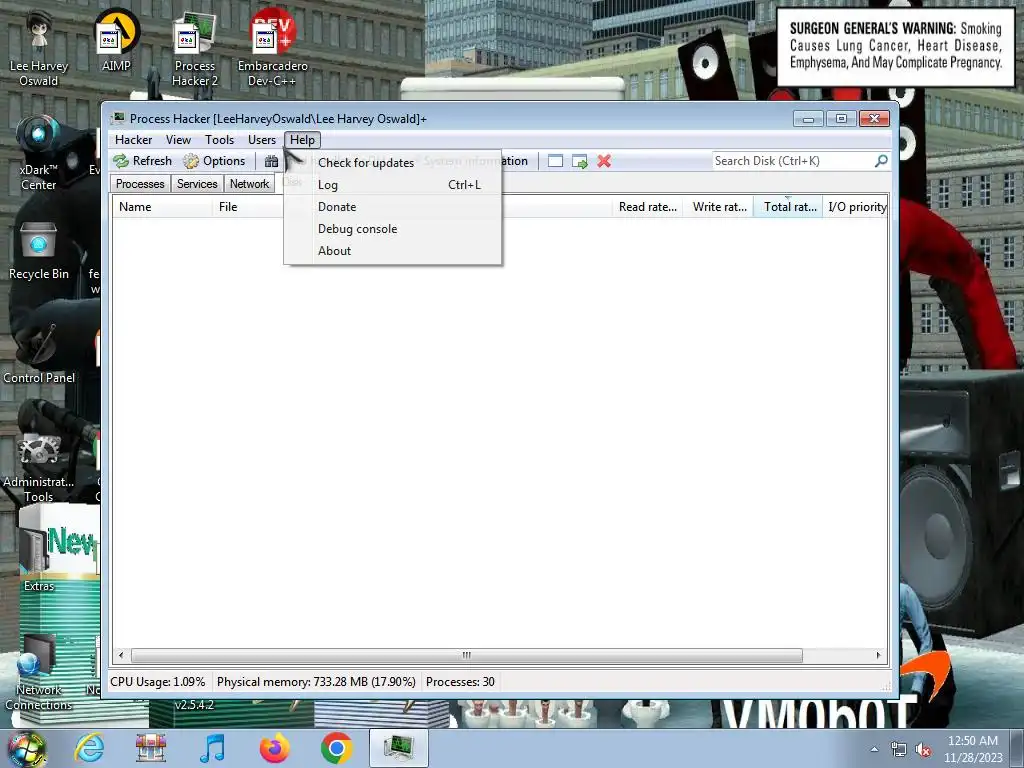1024x768 pixels.
Task: Open Debug console from the Help menu
Action: tap(392, 229)
